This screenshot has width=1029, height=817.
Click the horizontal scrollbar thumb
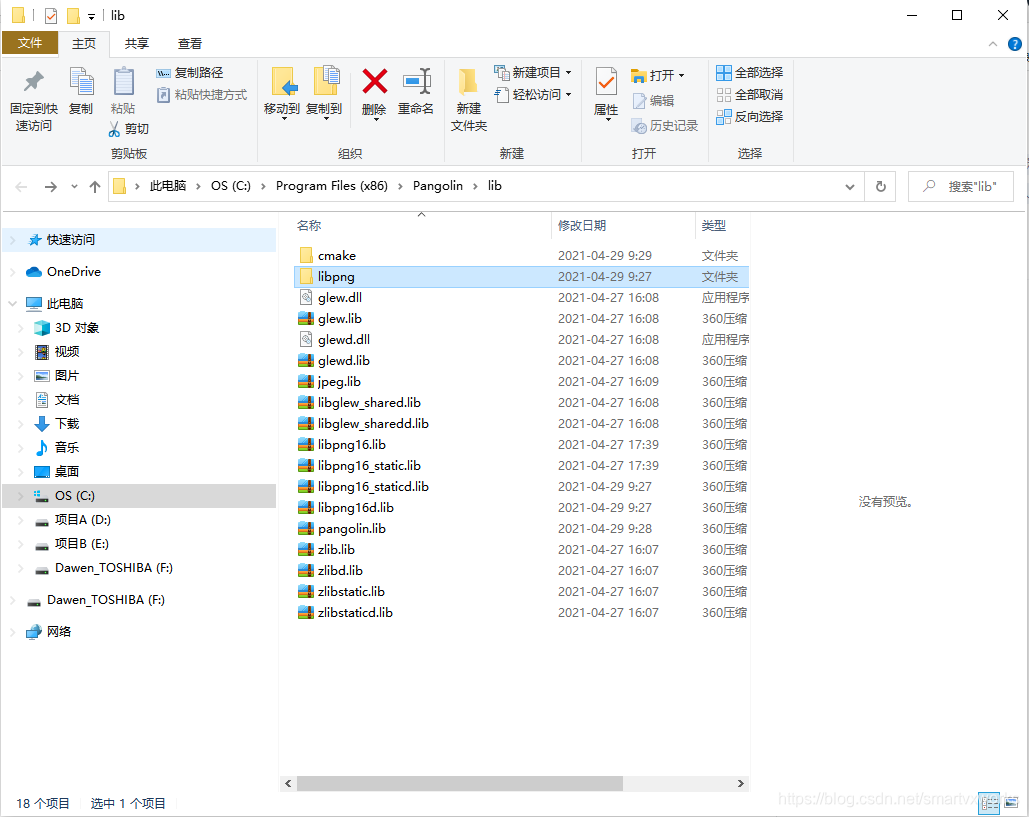pyautogui.click(x=460, y=784)
